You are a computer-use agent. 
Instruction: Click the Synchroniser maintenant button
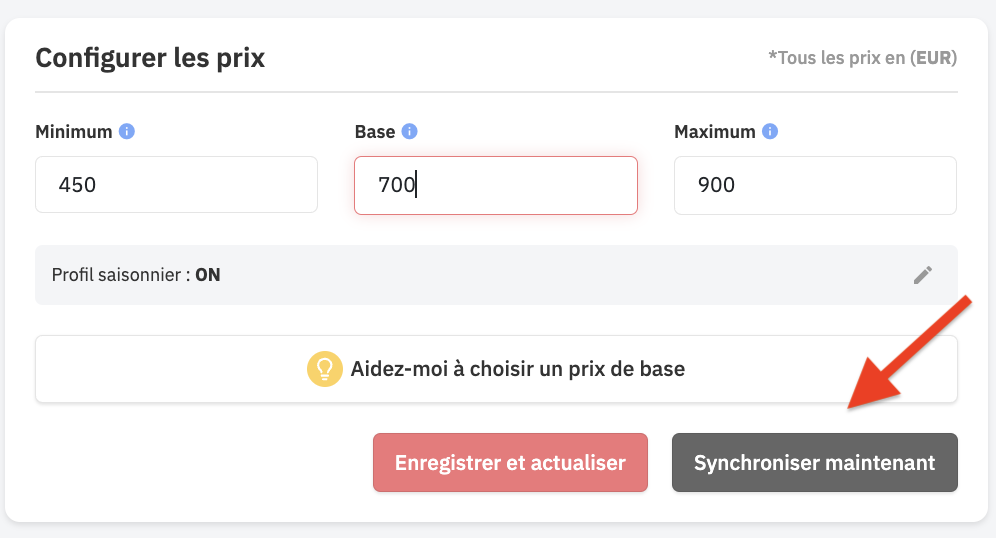pyautogui.click(x=815, y=462)
